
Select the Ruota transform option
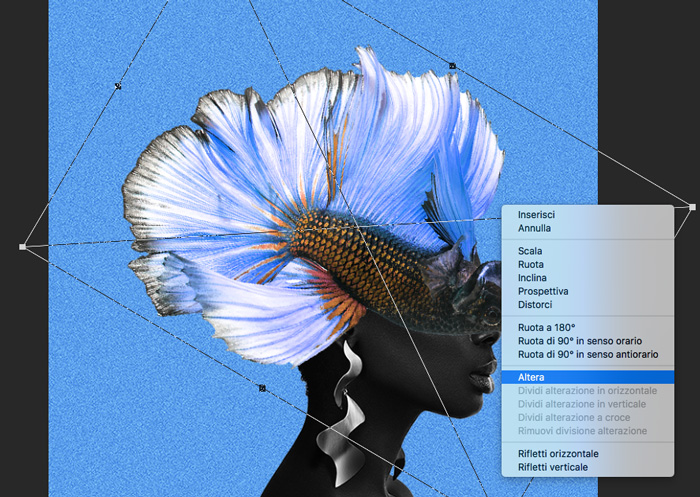click(x=588, y=264)
